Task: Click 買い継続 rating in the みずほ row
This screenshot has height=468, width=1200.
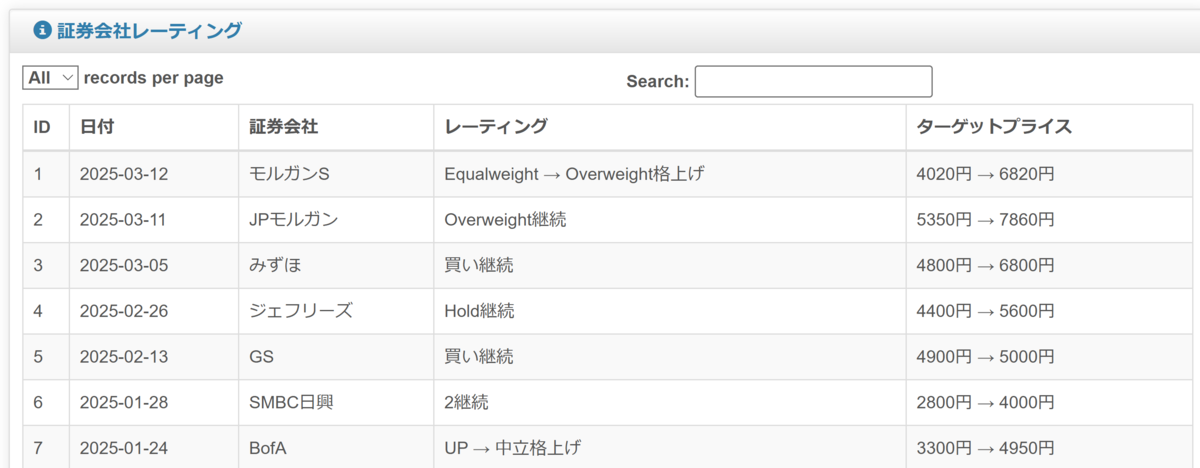Action: click(x=670, y=266)
